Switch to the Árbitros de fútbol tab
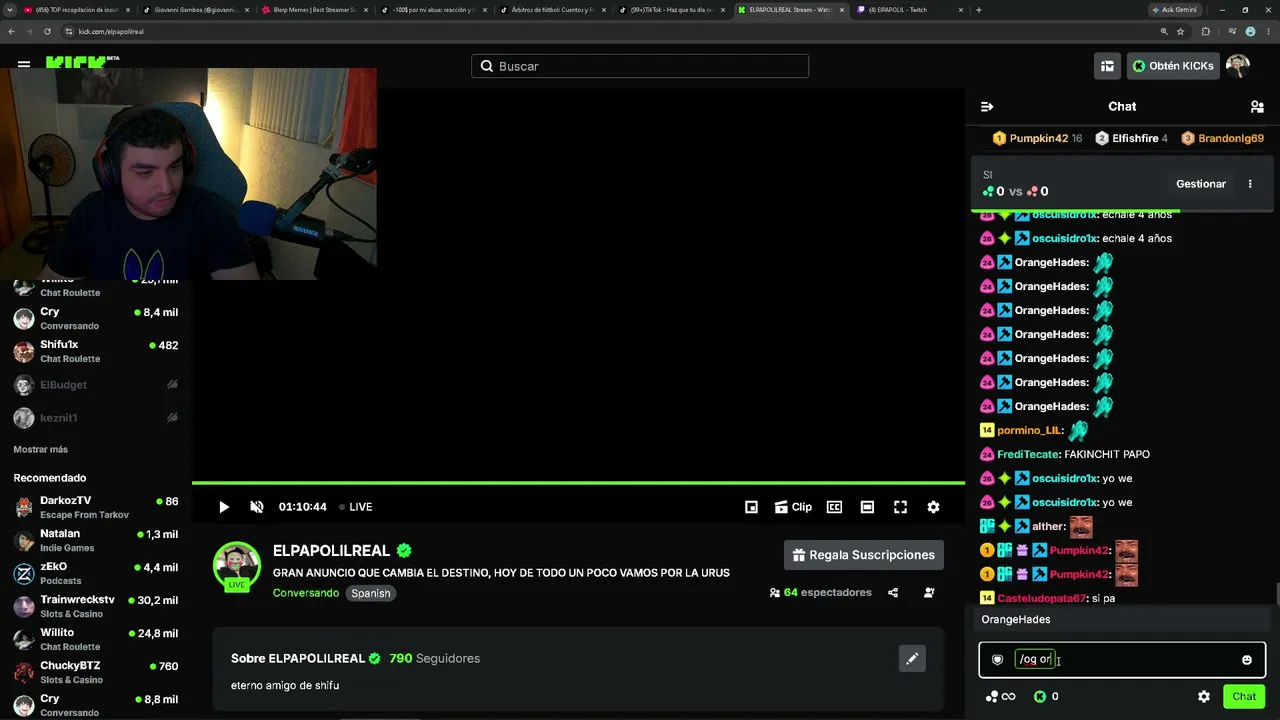This screenshot has width=1280, height=720. [550, 10]
